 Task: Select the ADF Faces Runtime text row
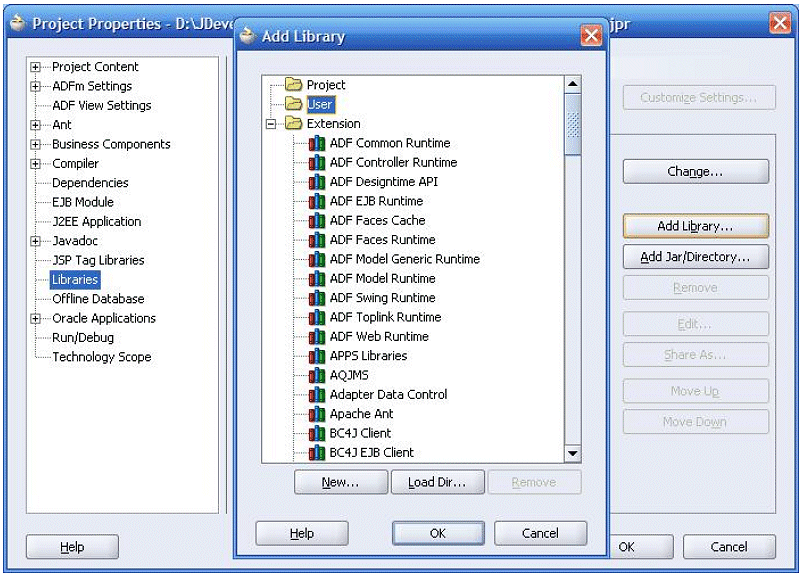[x=383, y=240]
